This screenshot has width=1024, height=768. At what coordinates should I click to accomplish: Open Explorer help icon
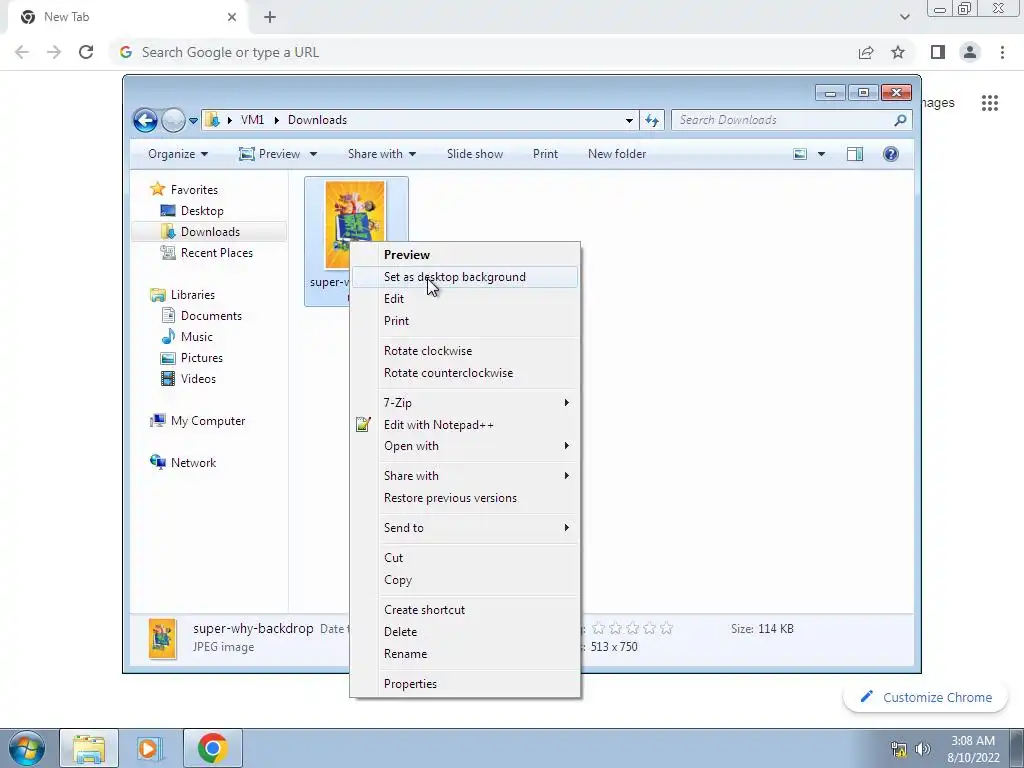point(891,154)
